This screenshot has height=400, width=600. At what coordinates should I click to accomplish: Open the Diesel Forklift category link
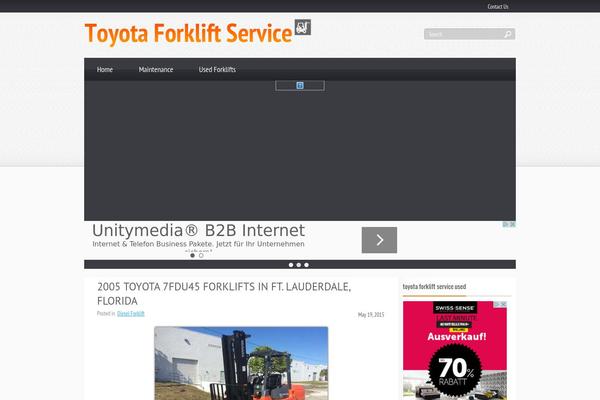click(130, 313)
